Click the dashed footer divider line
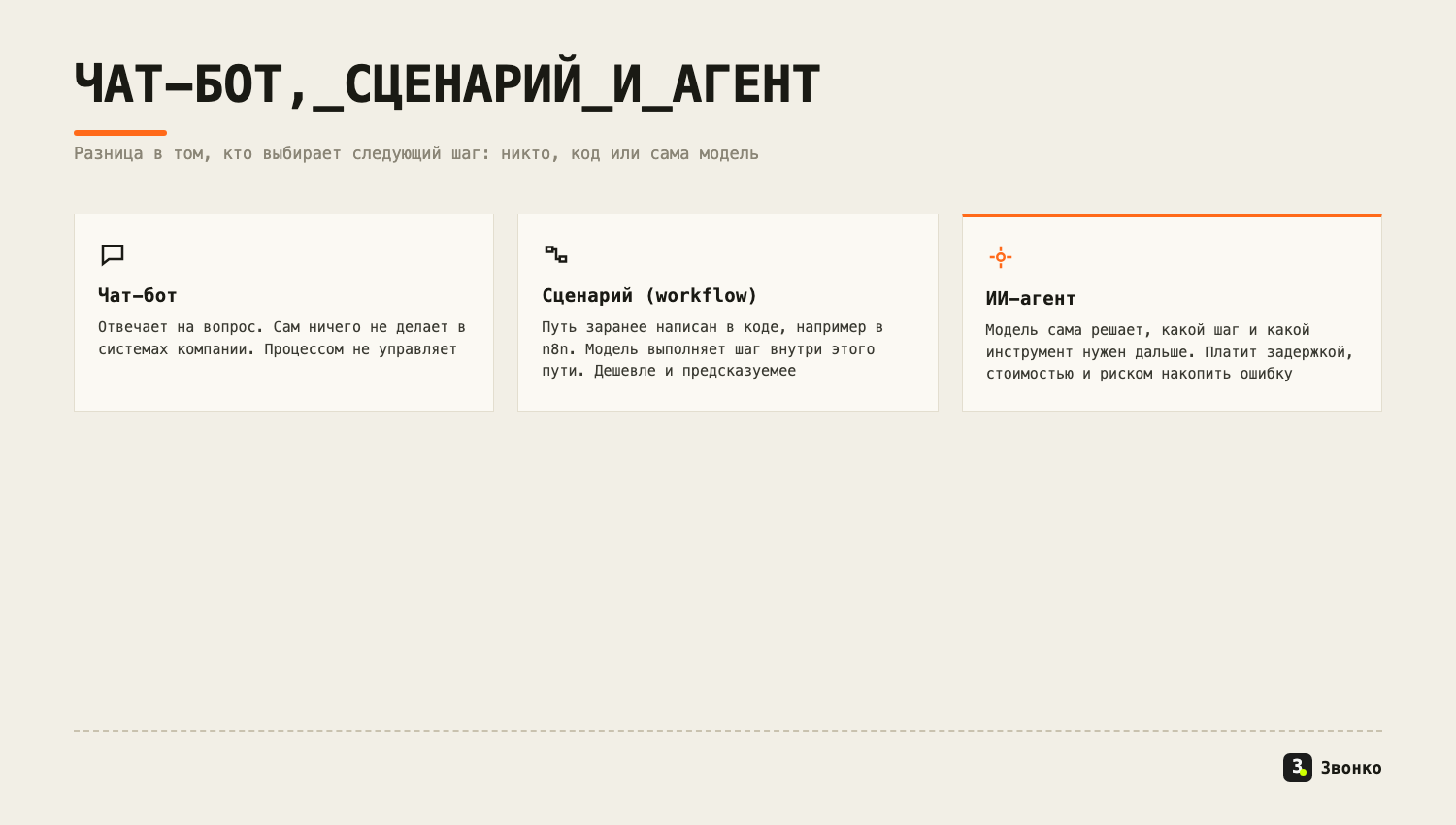 click(728, 731)
